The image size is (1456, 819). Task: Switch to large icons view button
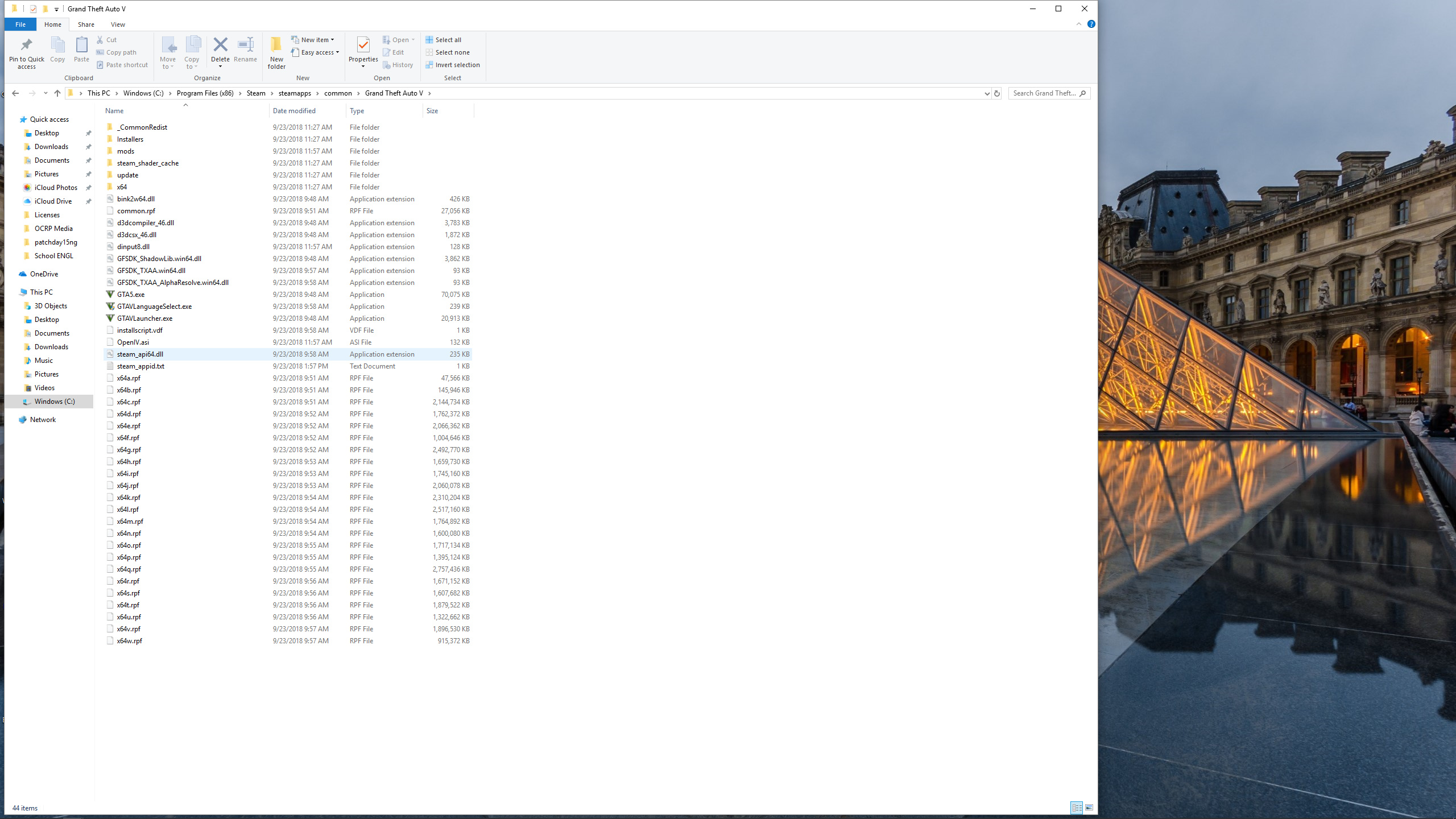tap(1089, 808)
